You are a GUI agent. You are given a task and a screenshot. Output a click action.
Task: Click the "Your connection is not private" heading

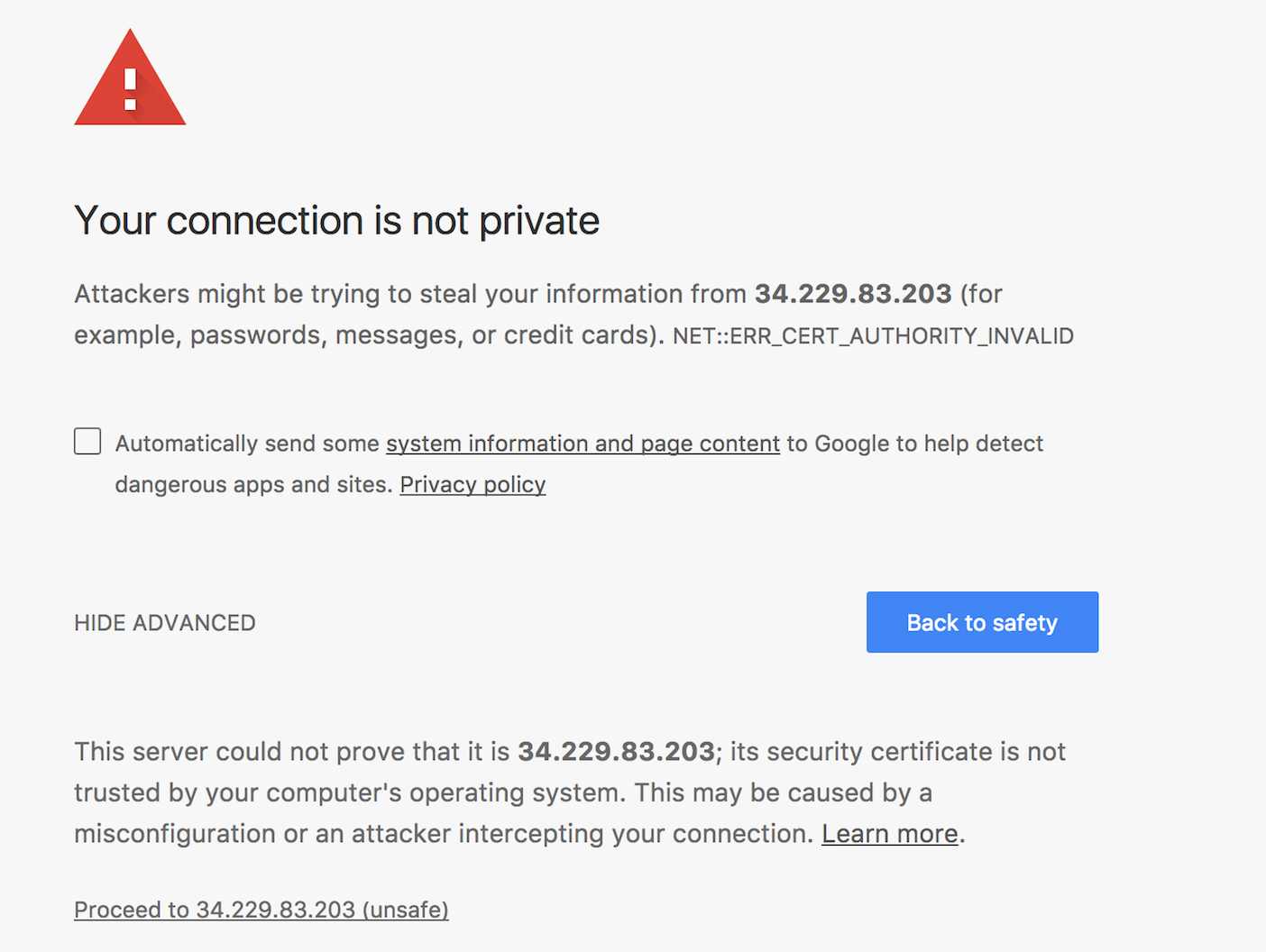(x=336, y=221)
